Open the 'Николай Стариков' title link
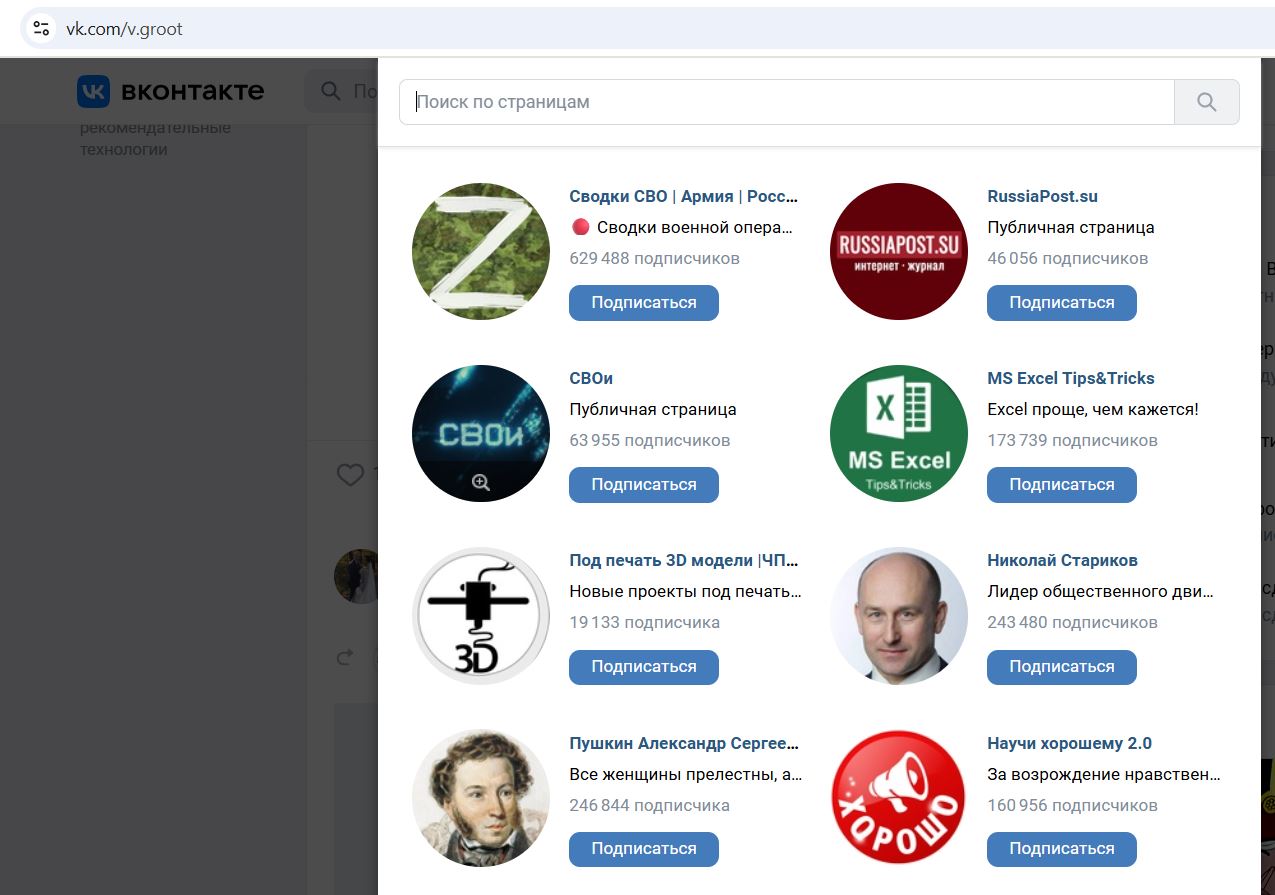This screenshot has width=1275, height=895. coord(1062,560)
